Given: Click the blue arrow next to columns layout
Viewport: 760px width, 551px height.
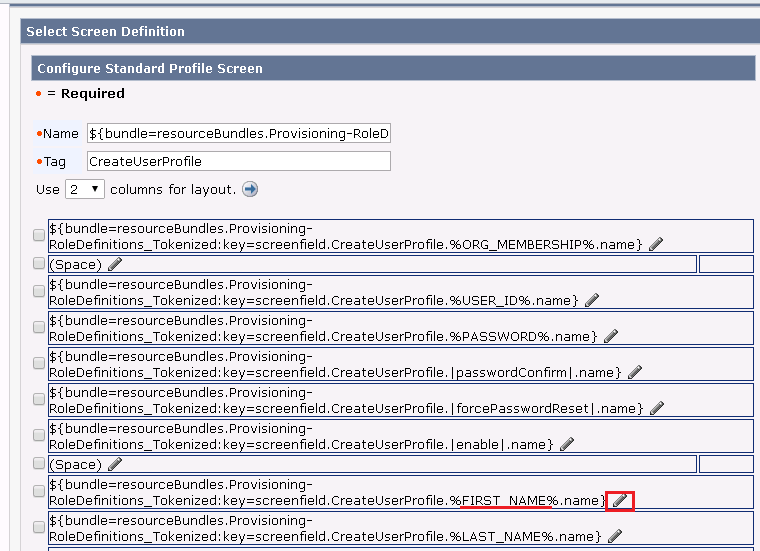Looking at the screenshot, I should (x=250, y=189).
